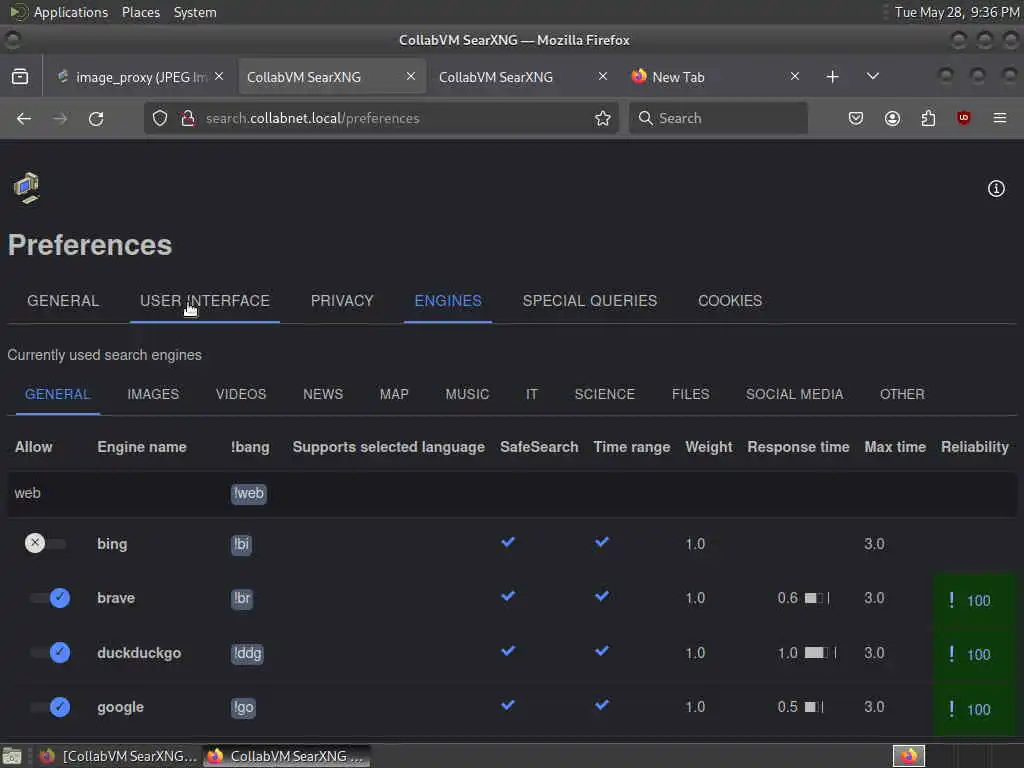Disable the brave engine toggle
This screenshot has height=768, width=1024.
click(50, 598)
